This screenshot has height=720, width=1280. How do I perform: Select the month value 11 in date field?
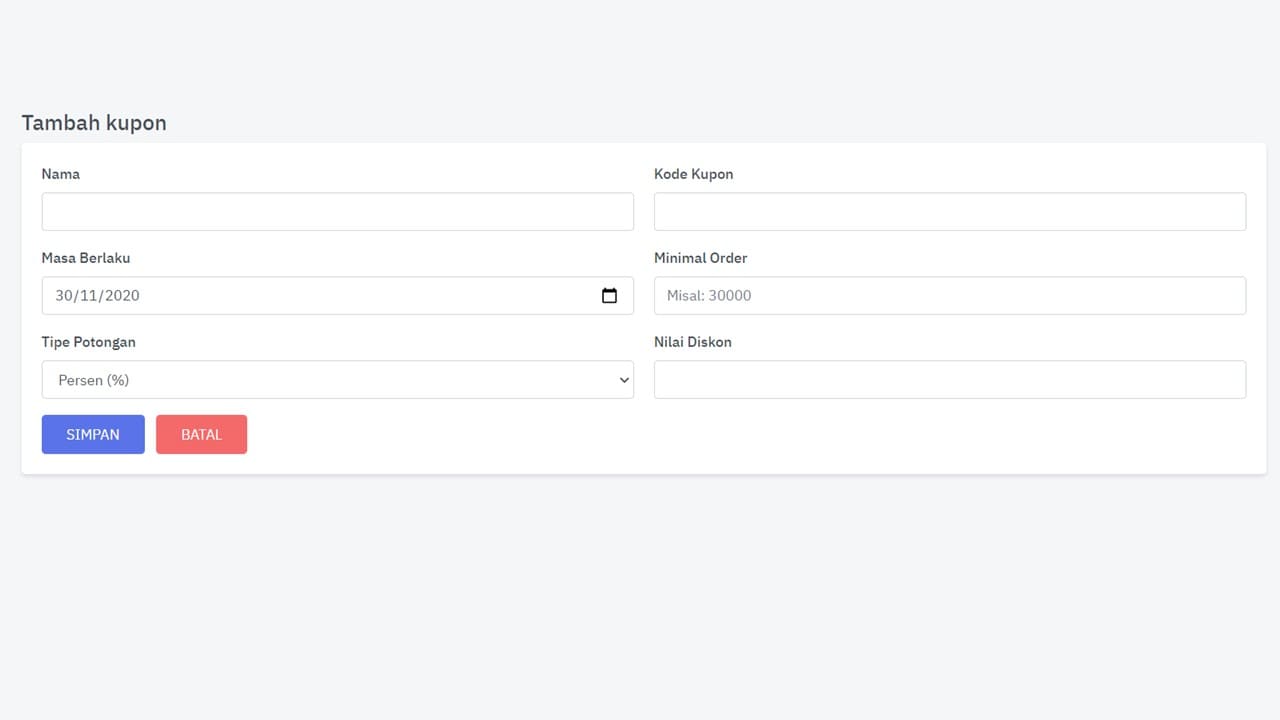(89, 296)
